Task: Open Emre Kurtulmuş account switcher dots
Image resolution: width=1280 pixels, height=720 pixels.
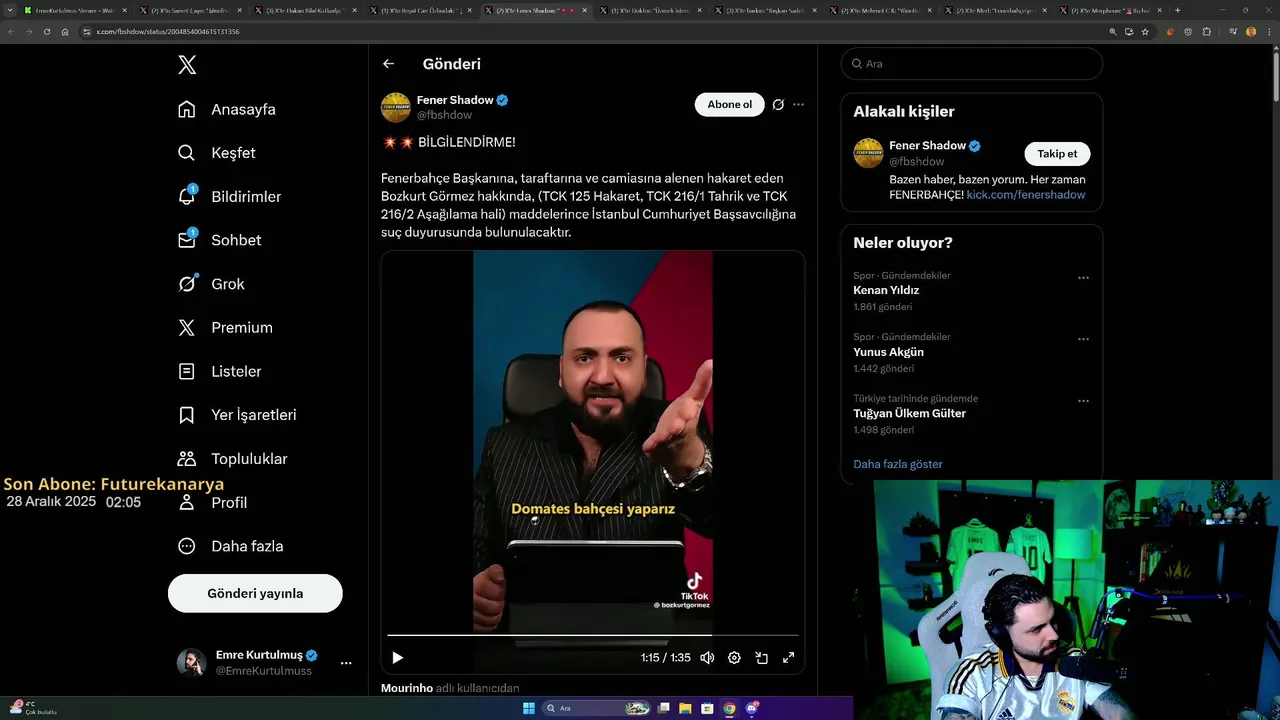Action: [x=346, y=663]
